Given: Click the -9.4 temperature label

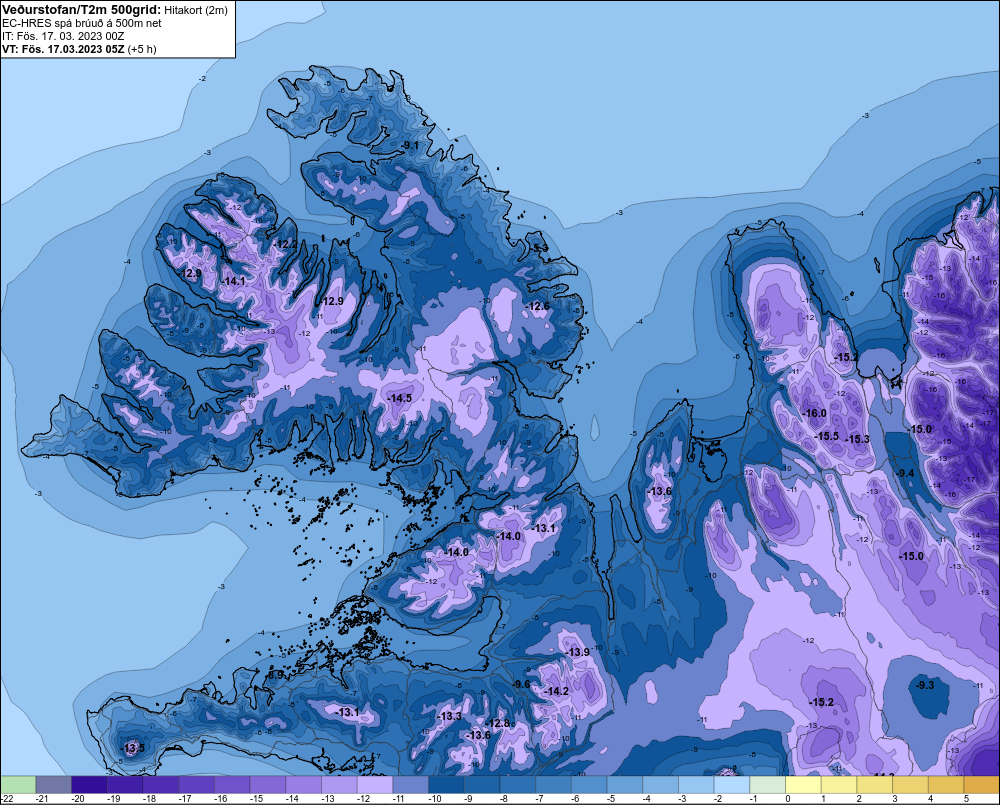Looking at the screenshot, I should (x=905, y=473).
